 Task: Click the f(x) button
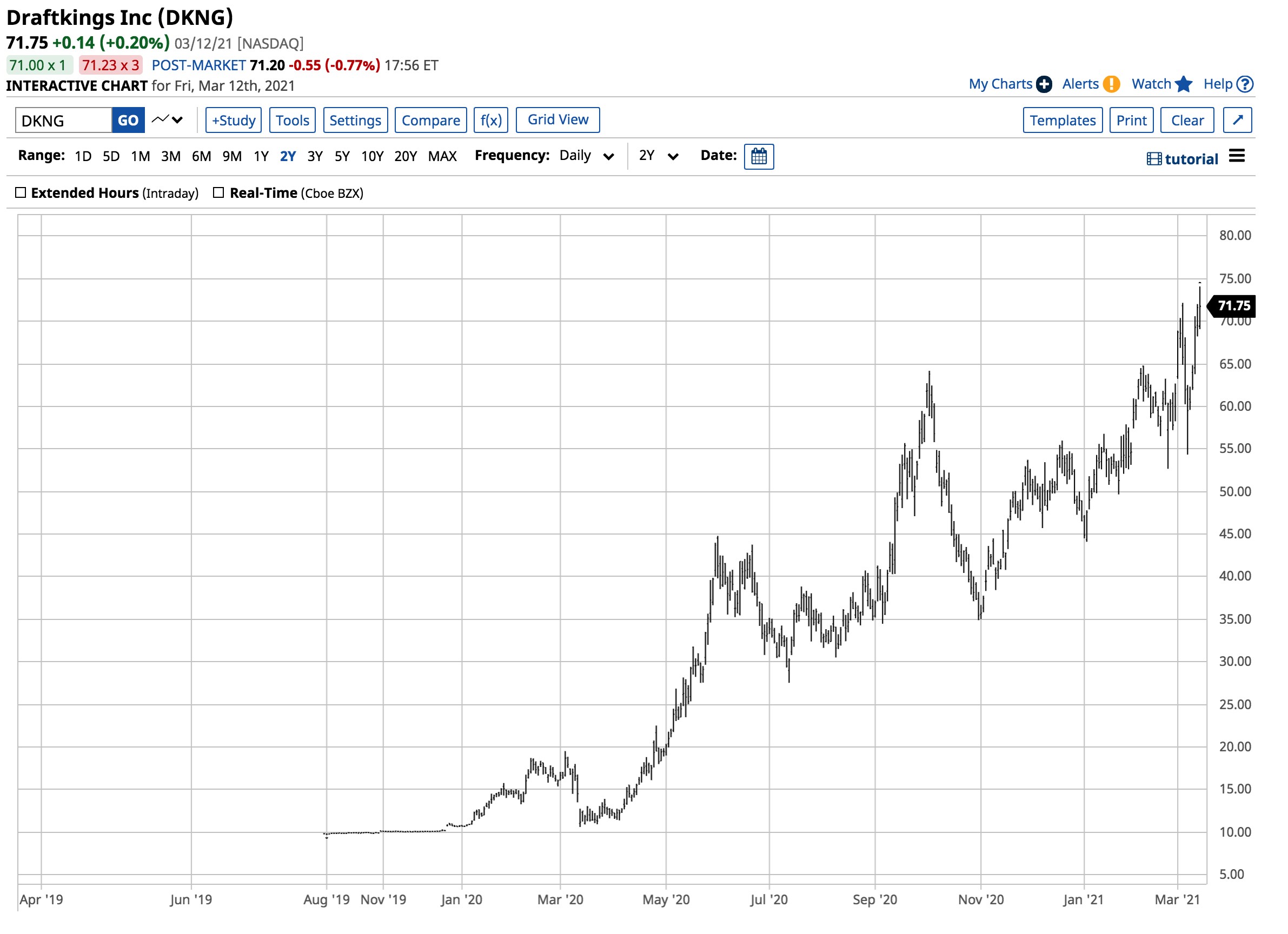tap(490, 121)
